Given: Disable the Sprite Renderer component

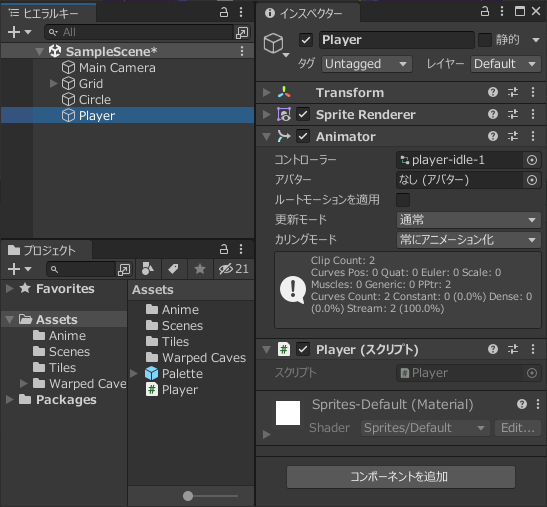Looking at the screenshot, I should pos(303,114).
